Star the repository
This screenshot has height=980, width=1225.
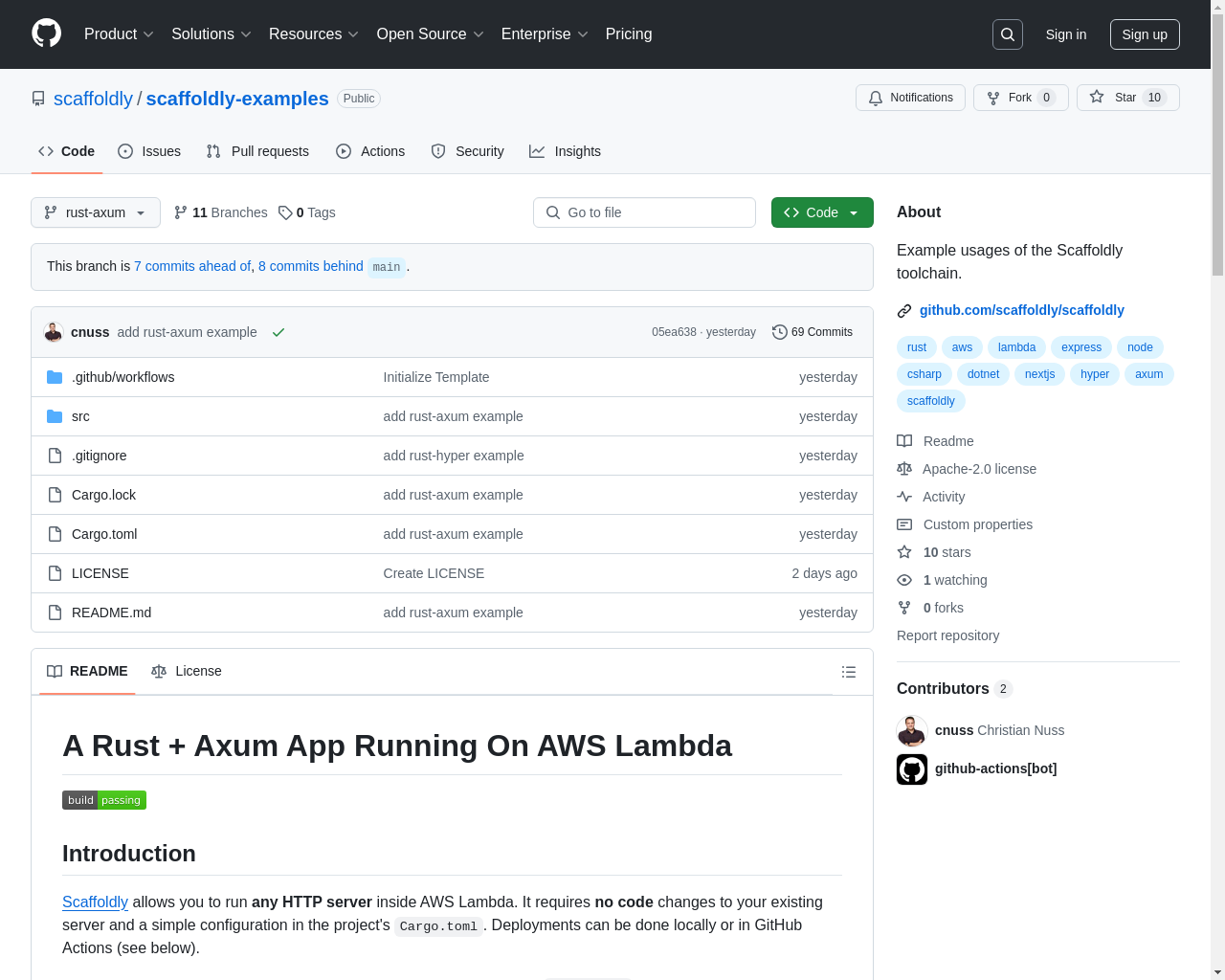point(1127,98)
